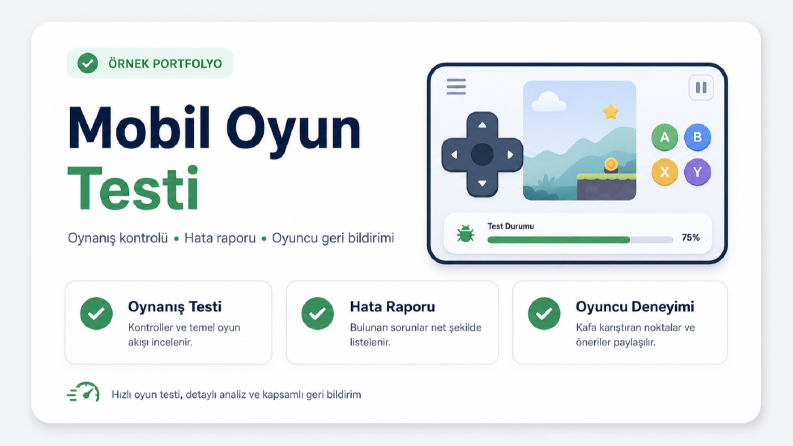Click the Hata raporu subtitle text

pyautogui.click(x=220, y=238)
